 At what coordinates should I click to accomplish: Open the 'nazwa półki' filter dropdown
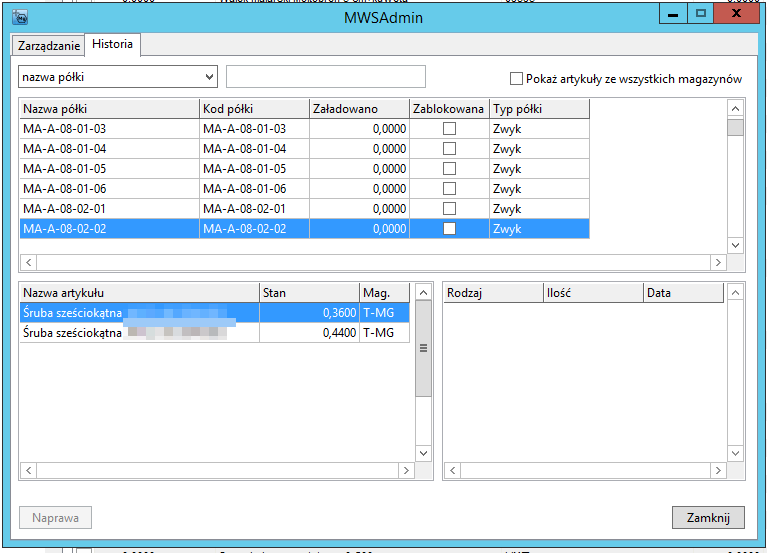pyautogui.click(x=118, y=77)
